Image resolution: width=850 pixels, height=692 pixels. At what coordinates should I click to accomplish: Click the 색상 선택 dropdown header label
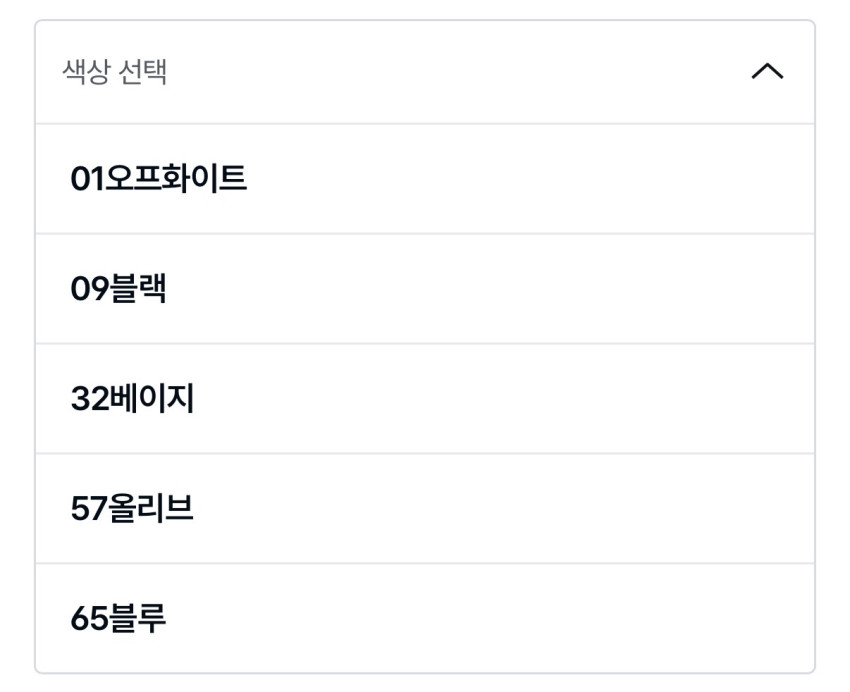coord(115,73)
